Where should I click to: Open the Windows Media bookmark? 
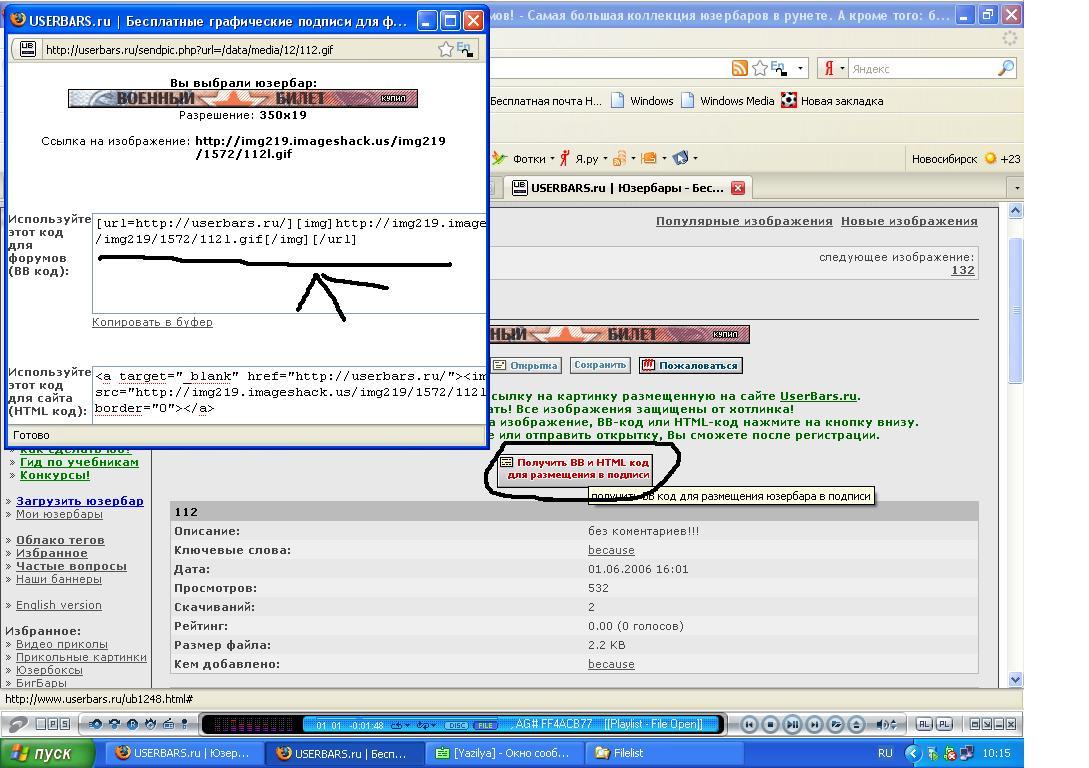[x=727, y=101]
